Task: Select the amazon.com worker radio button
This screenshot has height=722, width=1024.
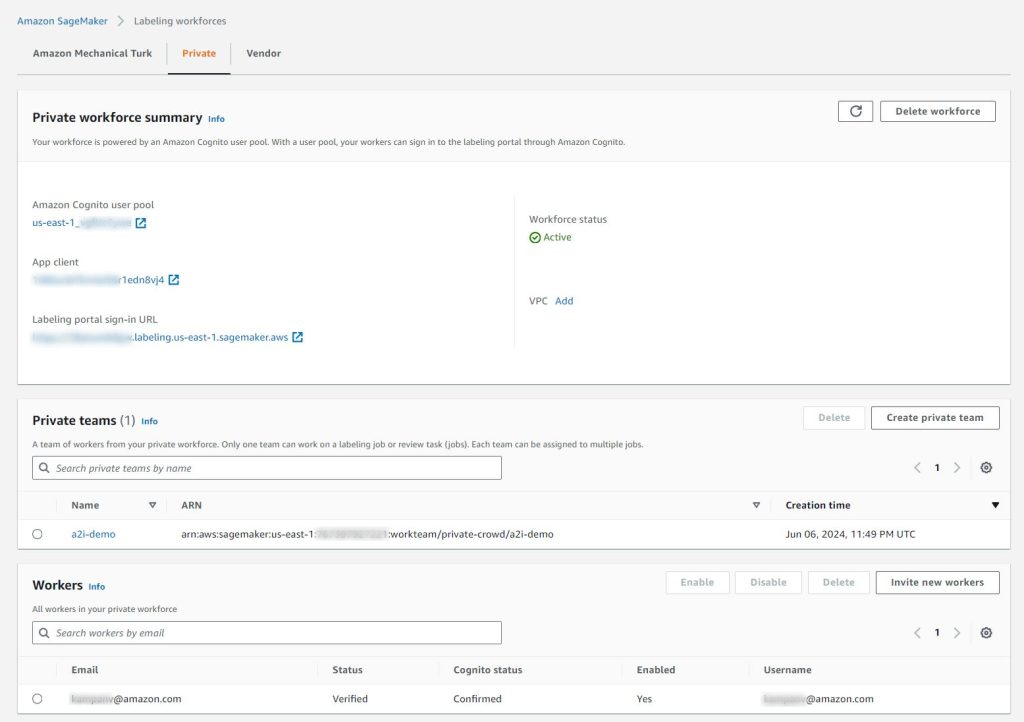Action: [x=37, y=698]
